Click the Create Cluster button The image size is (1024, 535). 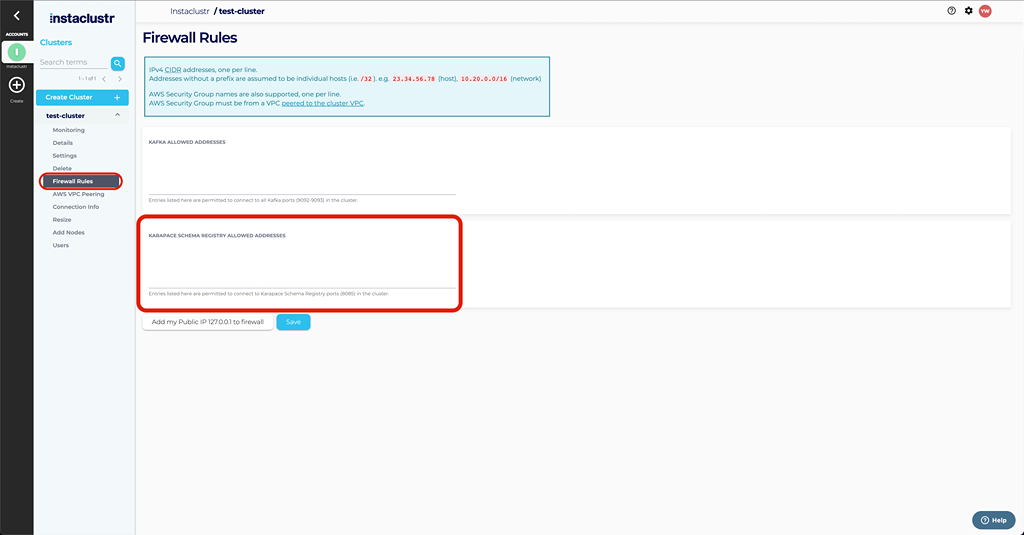(82, 97)
